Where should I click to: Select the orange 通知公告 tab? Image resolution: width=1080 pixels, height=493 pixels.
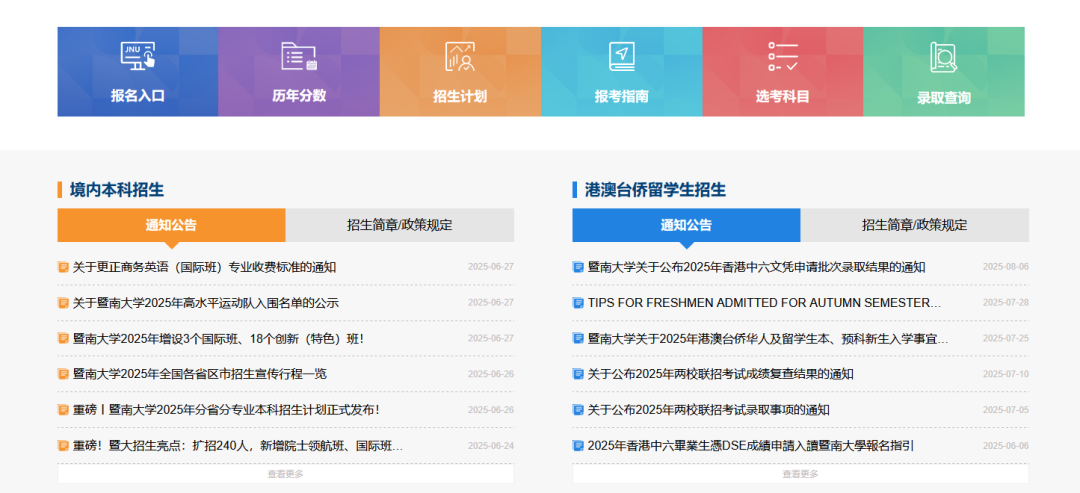[171, 225]
